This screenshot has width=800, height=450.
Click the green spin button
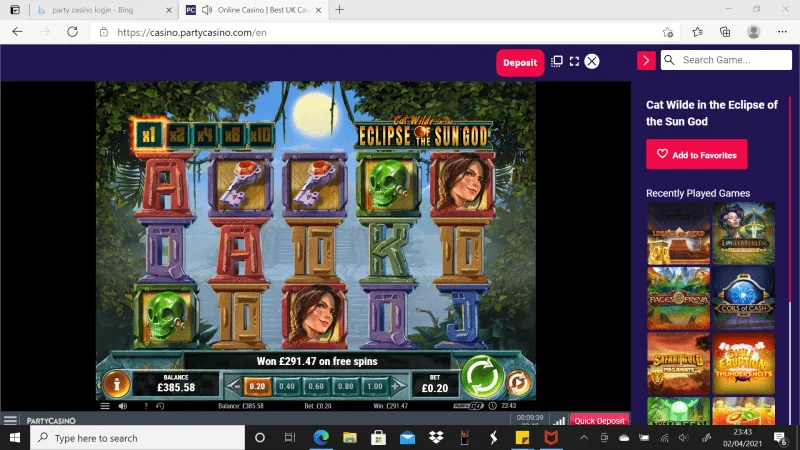[x=481, y=378]
